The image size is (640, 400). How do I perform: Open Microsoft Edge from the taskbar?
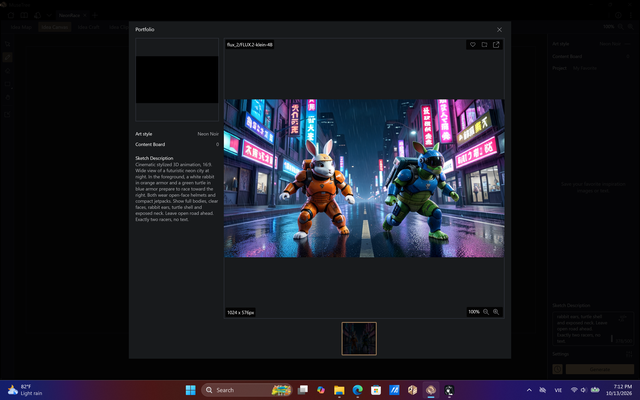[358, 390]
